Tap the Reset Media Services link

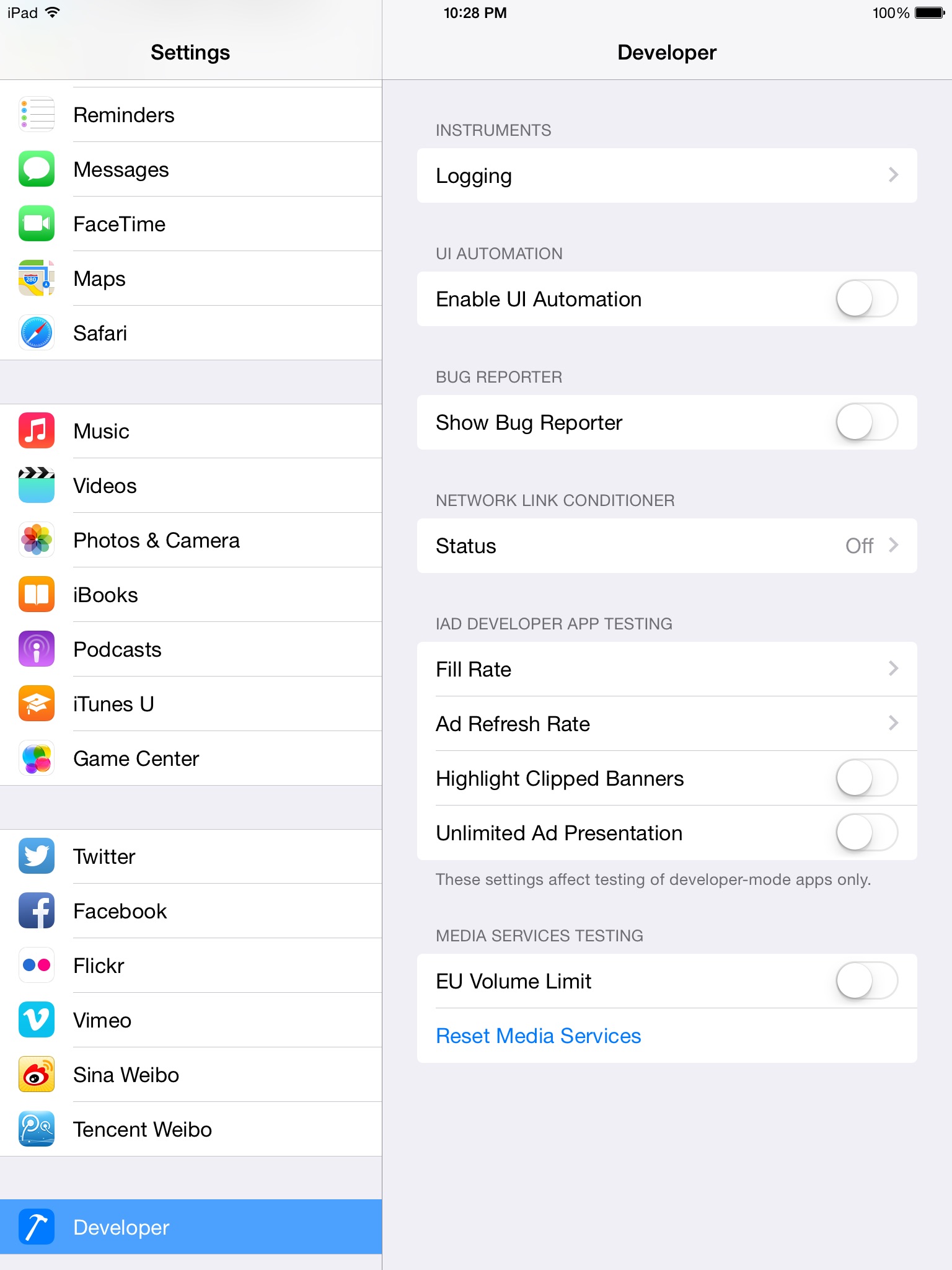coord(538,1036)
